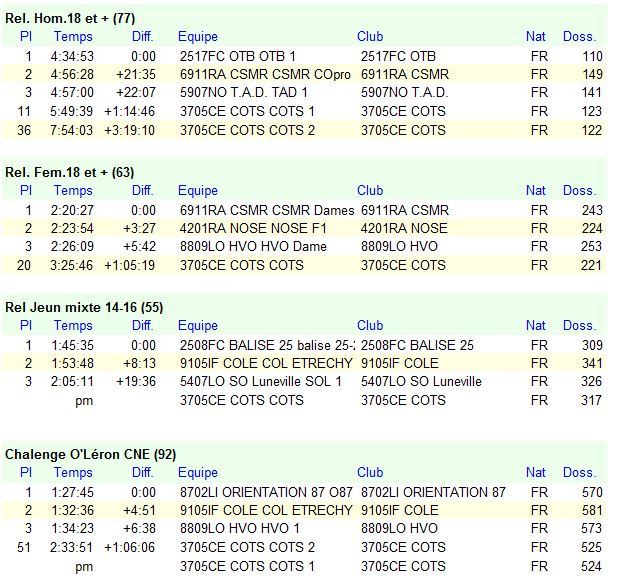This screenshot has height=583, width=622.
Task: Click the "Rel. Fem.18 et + (63)" section heading
Action: pyautogui.click(x=69, y=172)
